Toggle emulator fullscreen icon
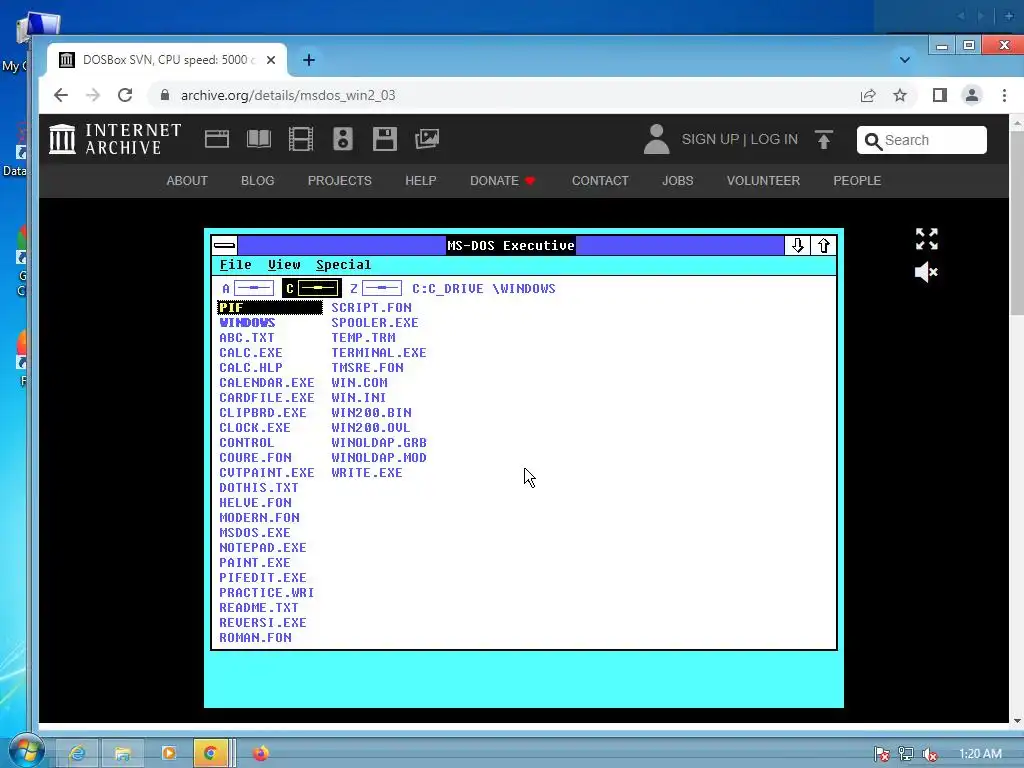The width and height of the screenshot is (1024, 768). click(x=926, y=239)
